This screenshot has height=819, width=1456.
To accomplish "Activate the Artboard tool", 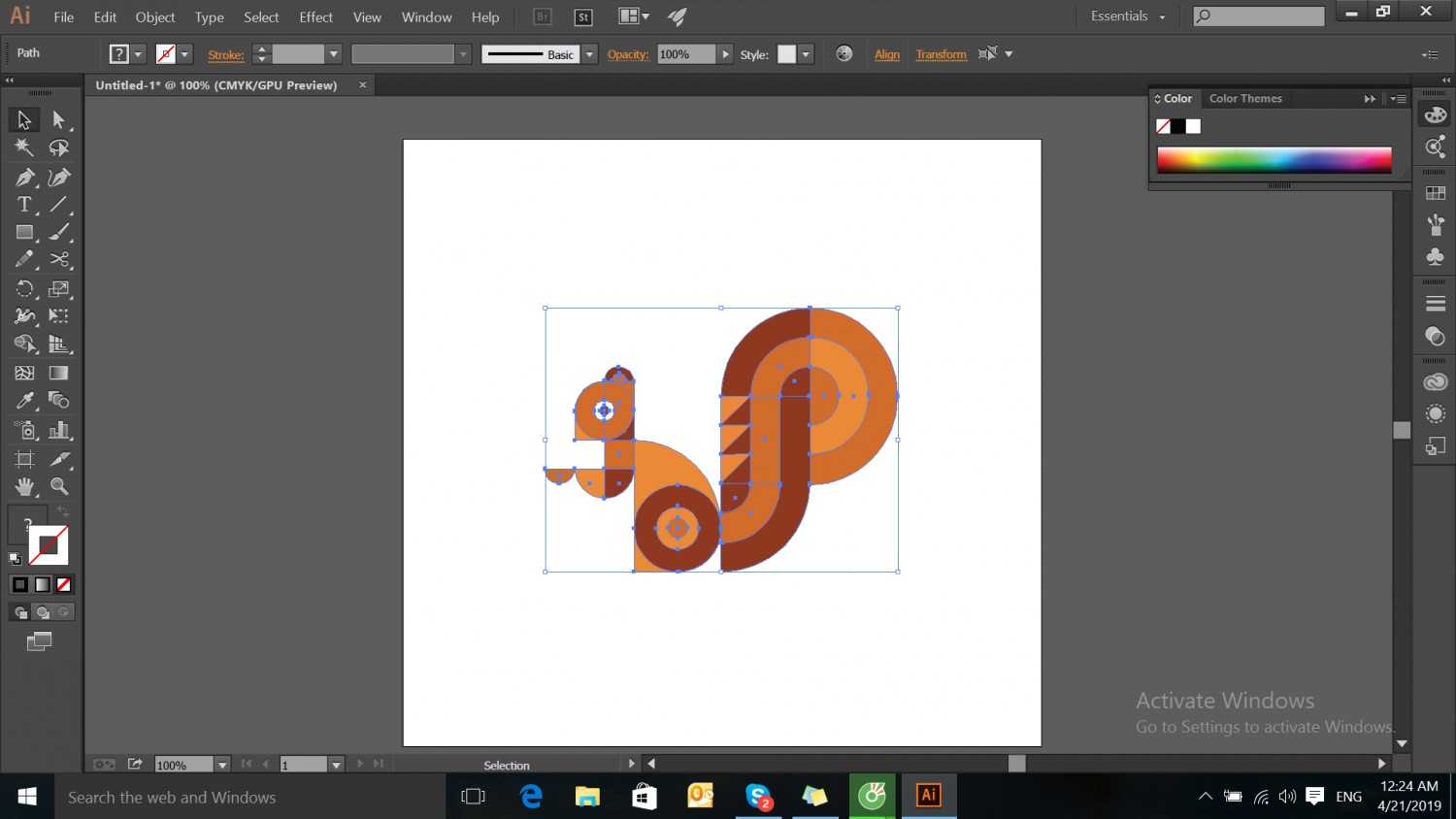I will (24, 459).
